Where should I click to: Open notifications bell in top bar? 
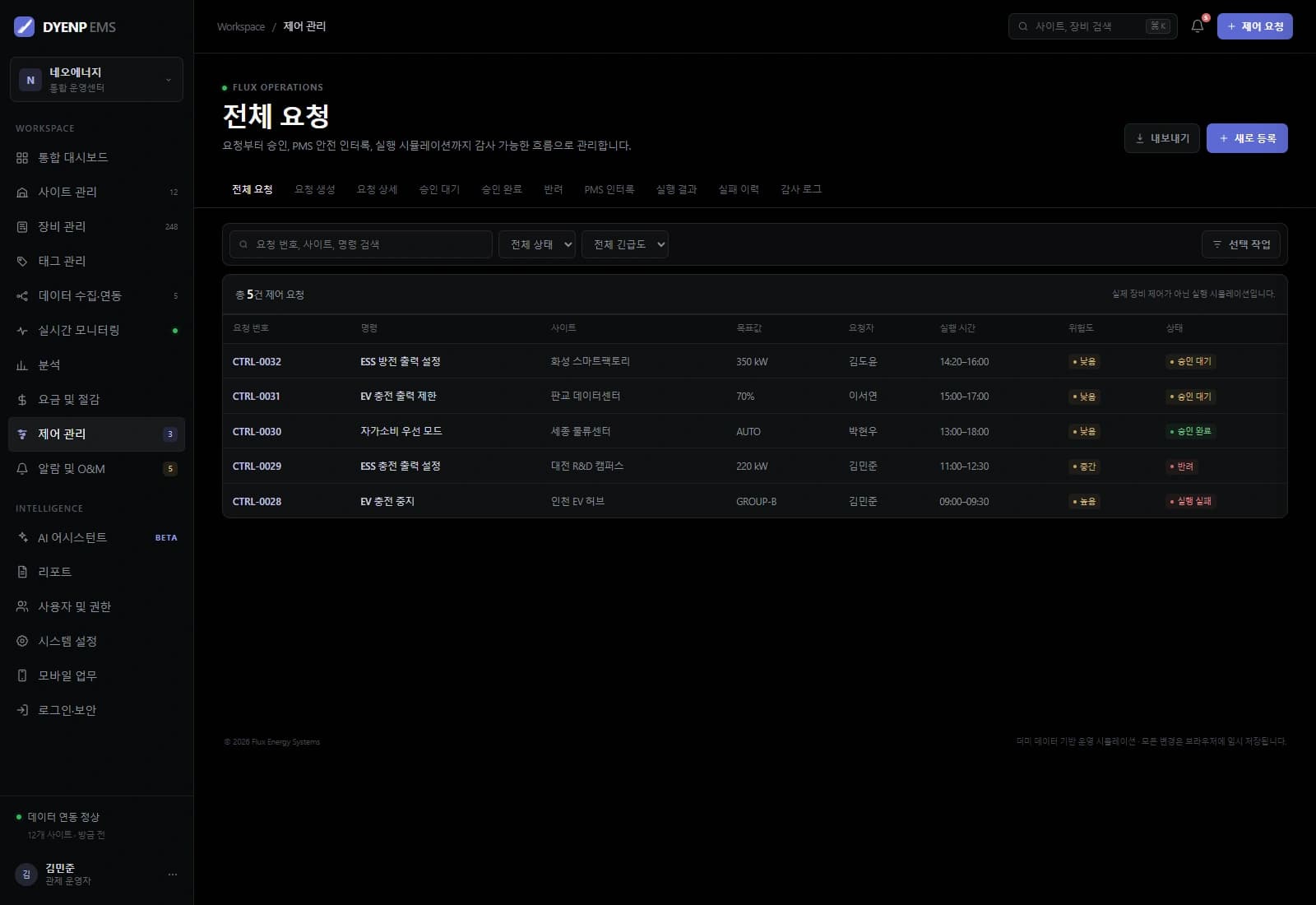(x=1198, y=26)
